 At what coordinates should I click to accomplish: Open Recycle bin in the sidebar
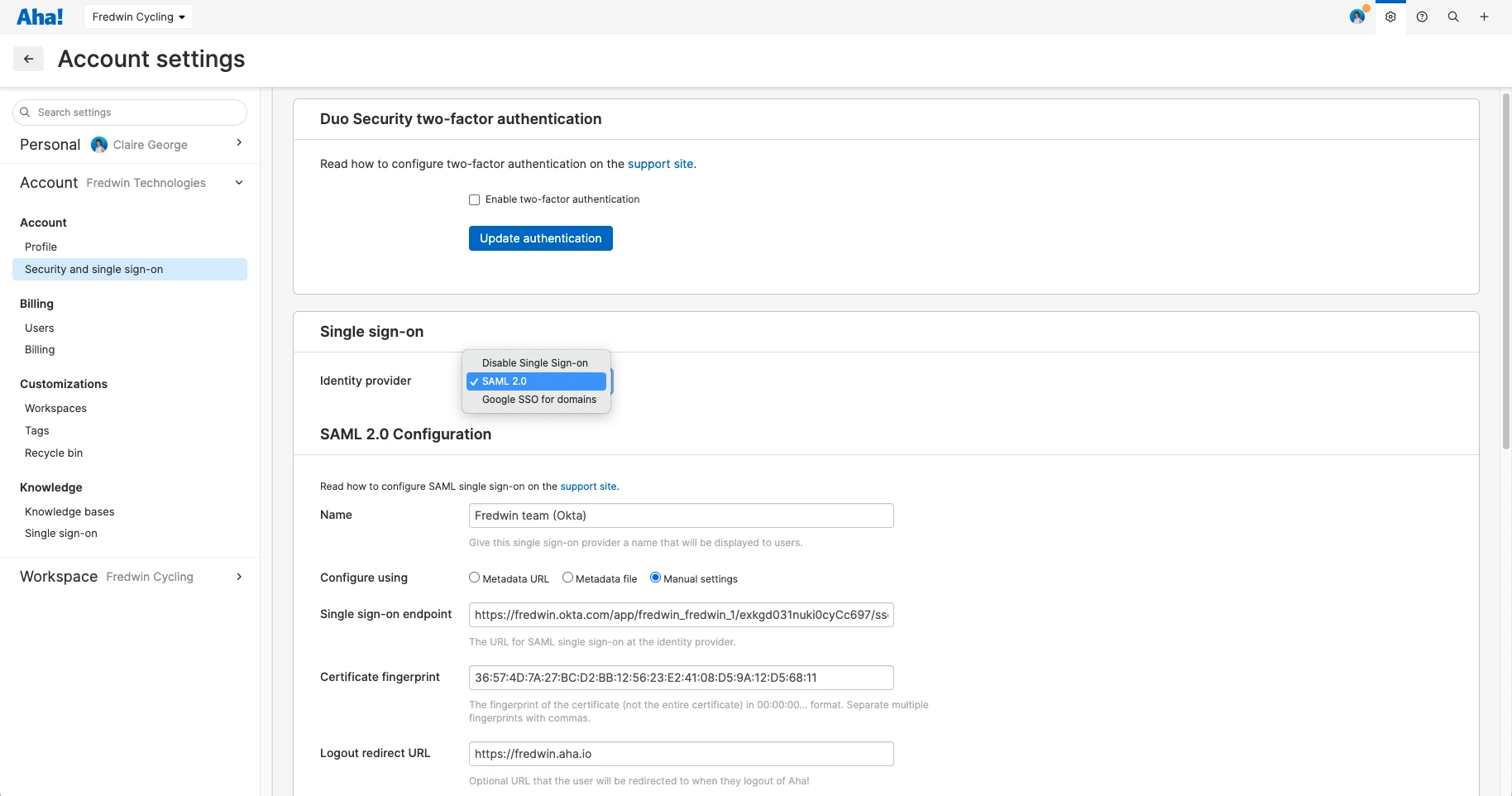(54, 453)
